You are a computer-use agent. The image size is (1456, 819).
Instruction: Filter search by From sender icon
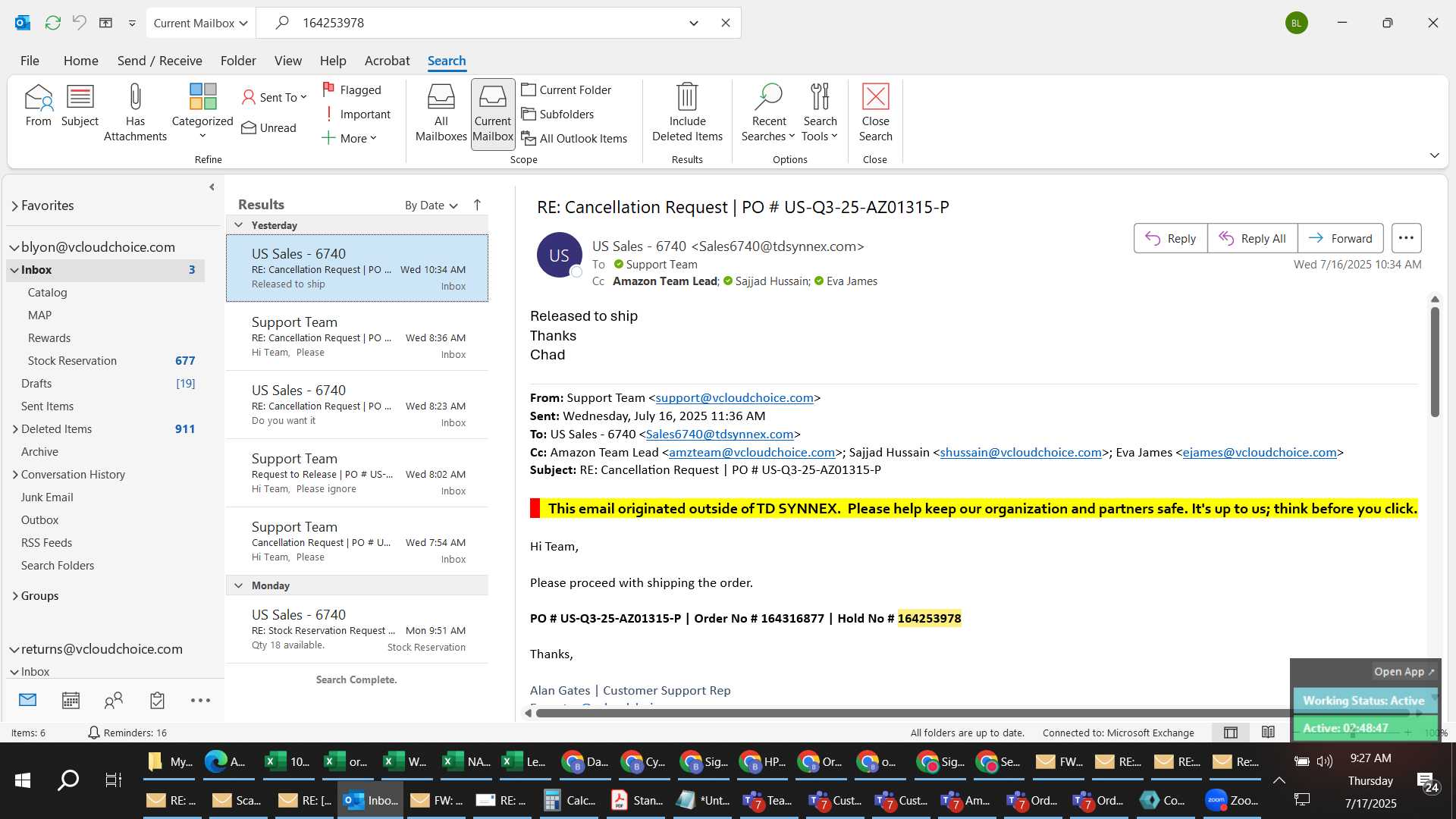tap(38, 106)
